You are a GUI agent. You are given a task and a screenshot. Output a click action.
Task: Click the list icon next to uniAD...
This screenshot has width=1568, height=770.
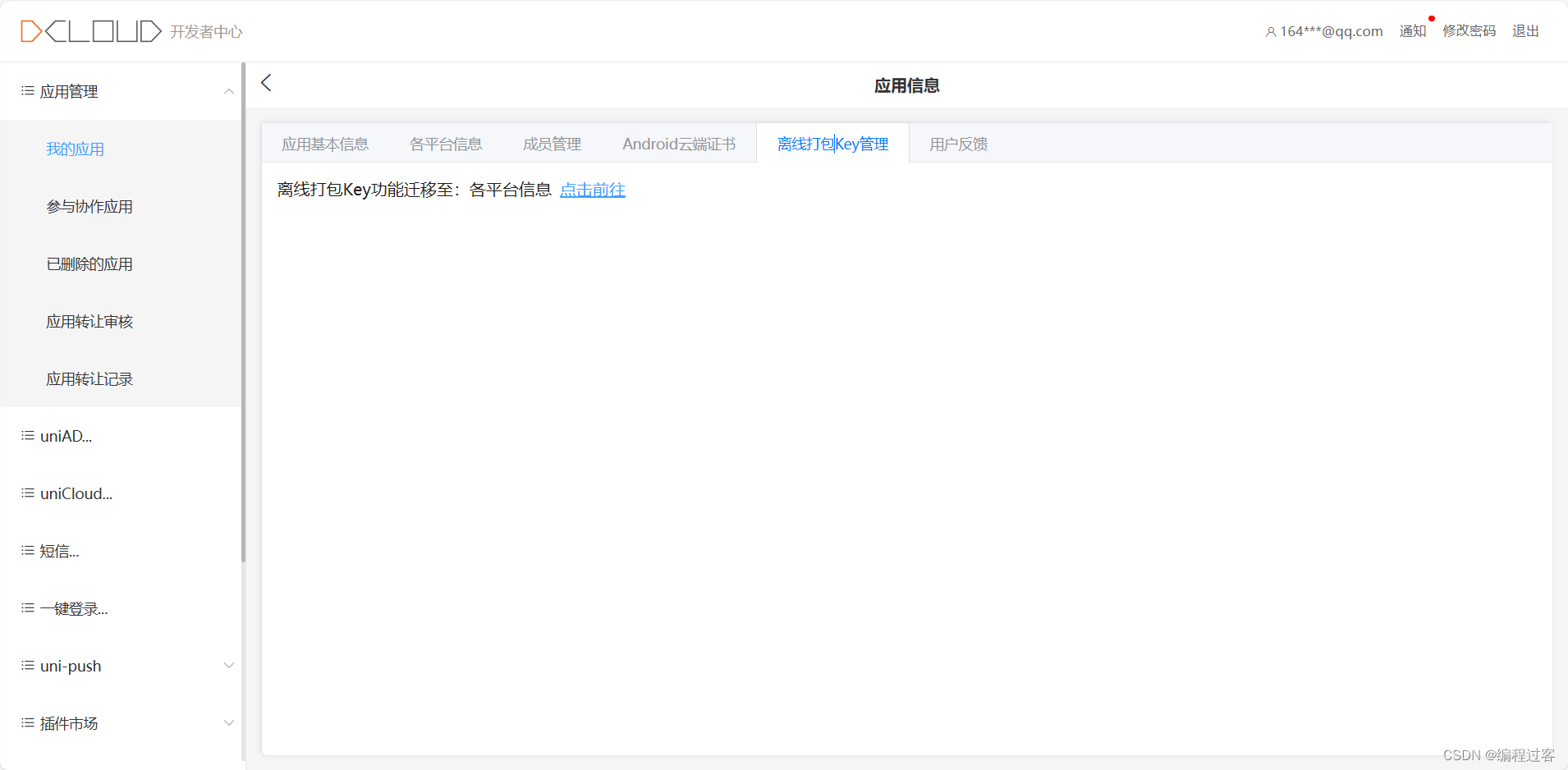click(28, 436)
